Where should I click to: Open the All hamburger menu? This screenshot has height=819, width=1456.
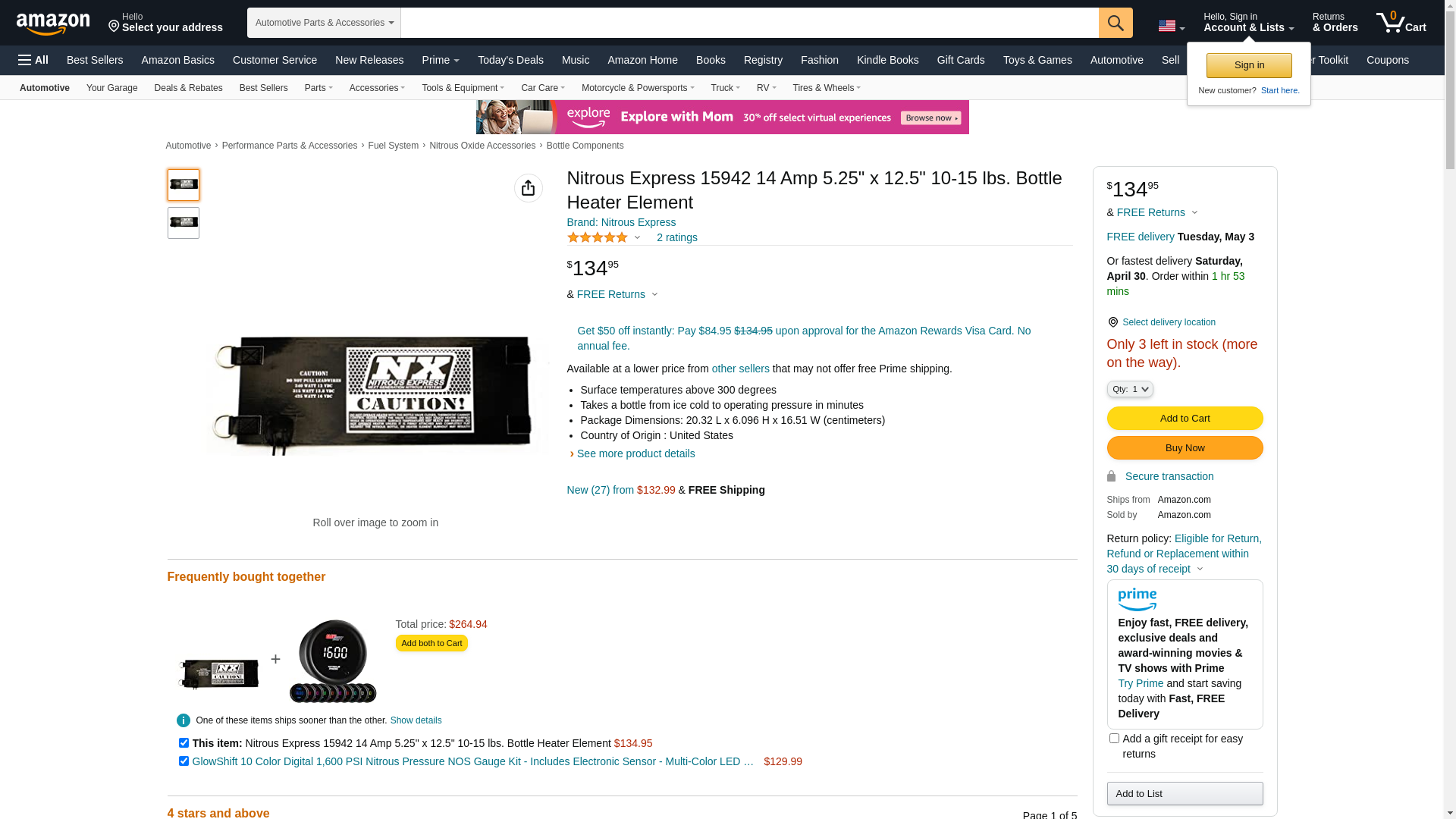(x=33, y=60)
